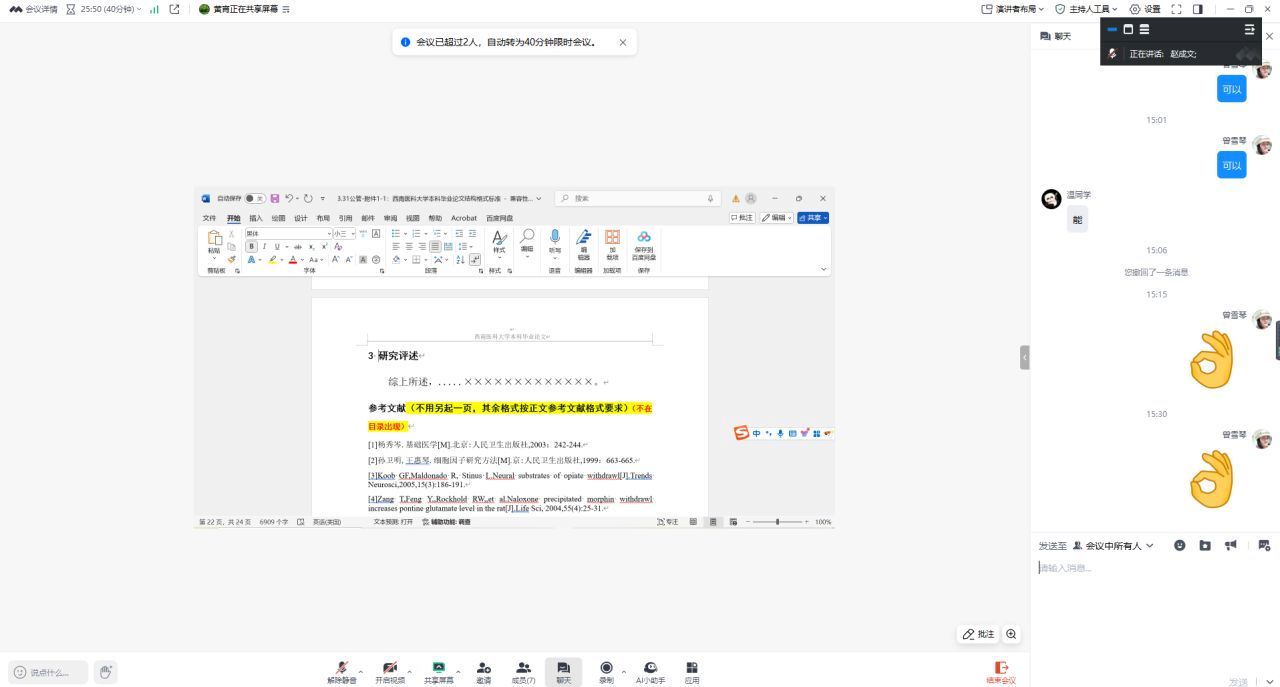Open 会议详情 meeting details
The height and width of the screenshot is (687, 1280).
pyautogui.click(x=33, y=9)
